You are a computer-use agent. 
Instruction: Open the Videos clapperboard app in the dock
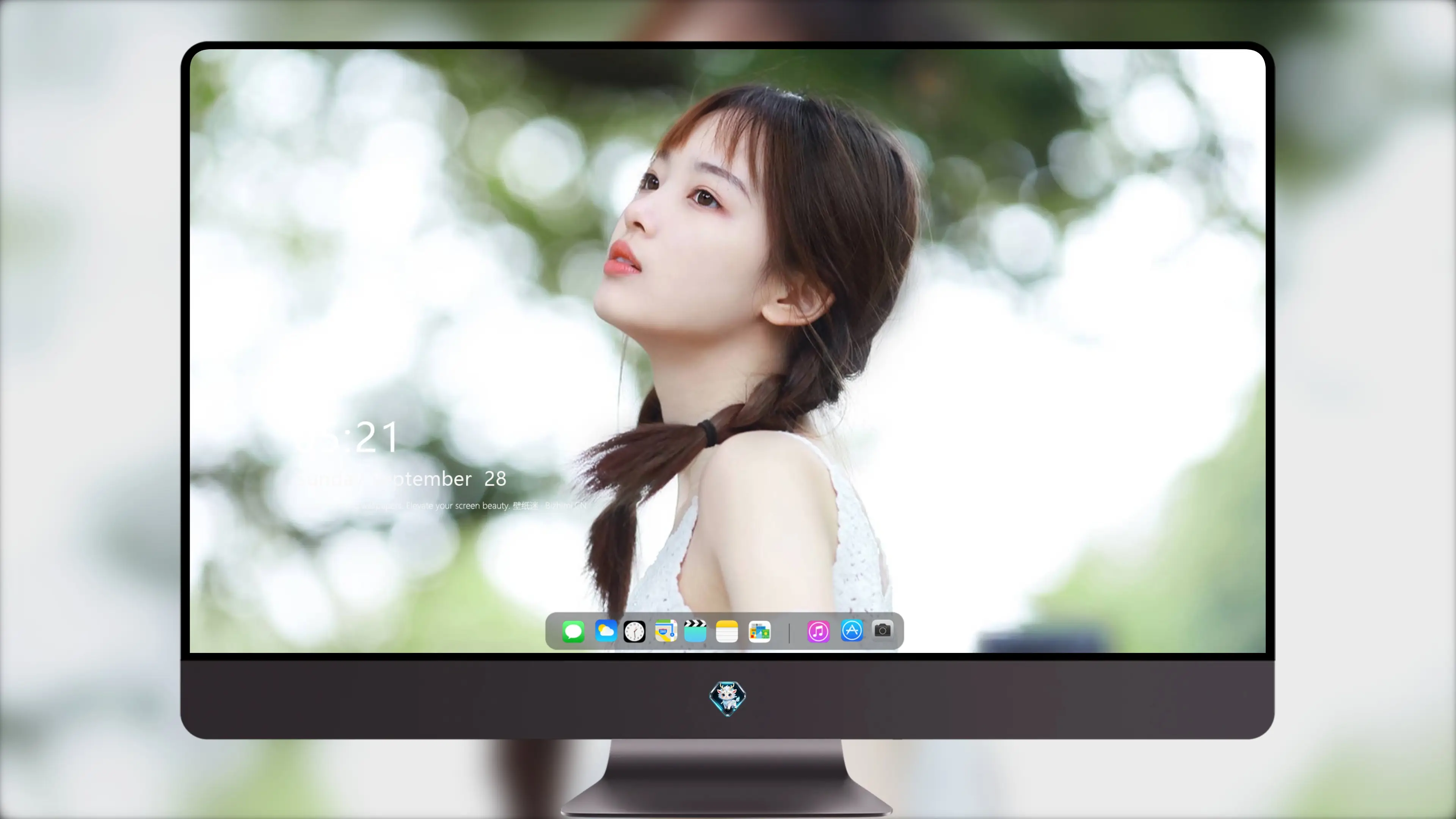tap(695, 631)
